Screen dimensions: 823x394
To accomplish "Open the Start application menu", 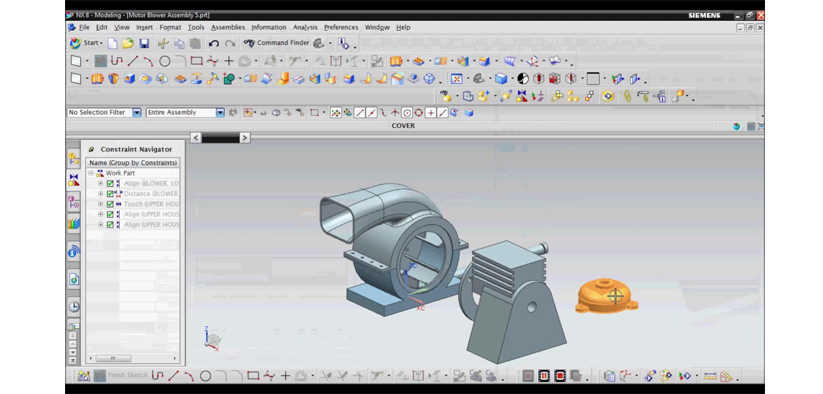I will (86, 43).
